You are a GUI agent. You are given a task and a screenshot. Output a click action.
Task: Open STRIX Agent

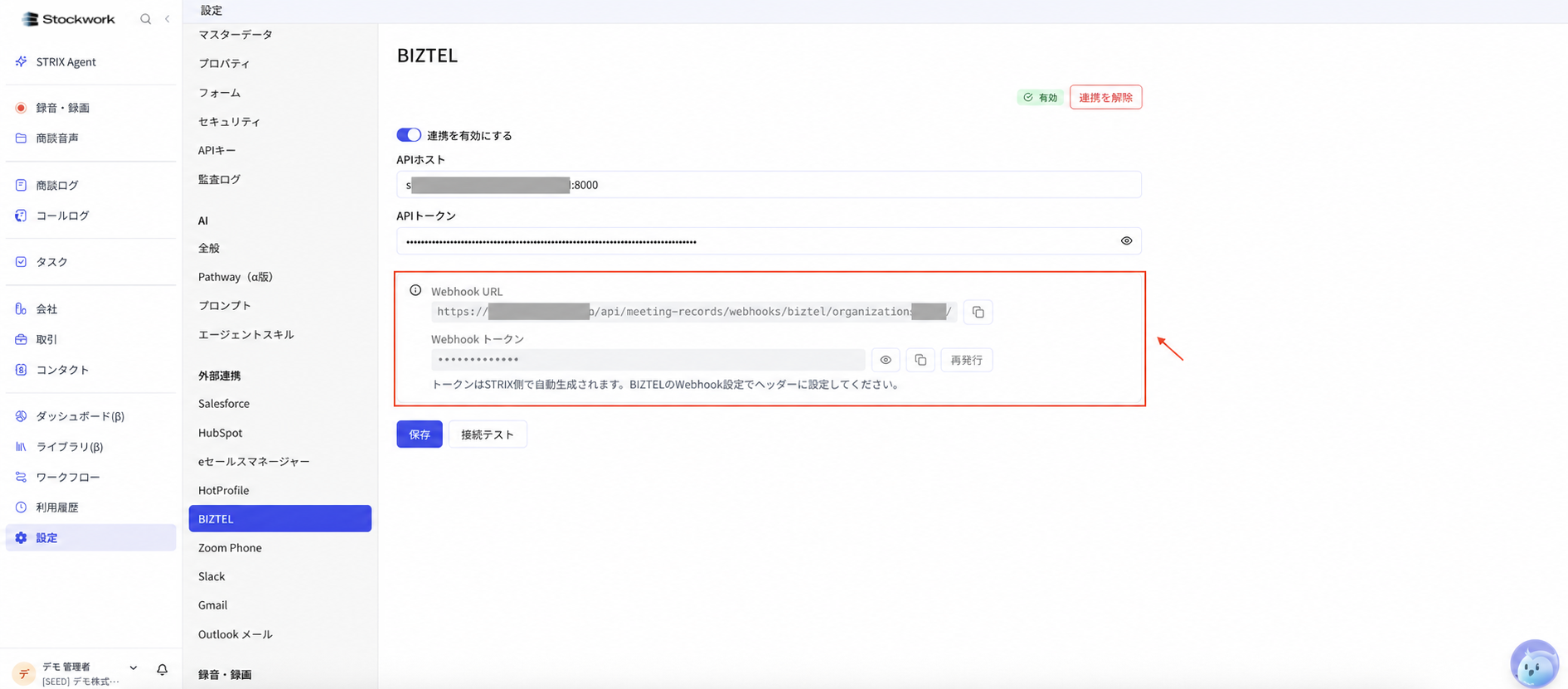coord(90,61)
